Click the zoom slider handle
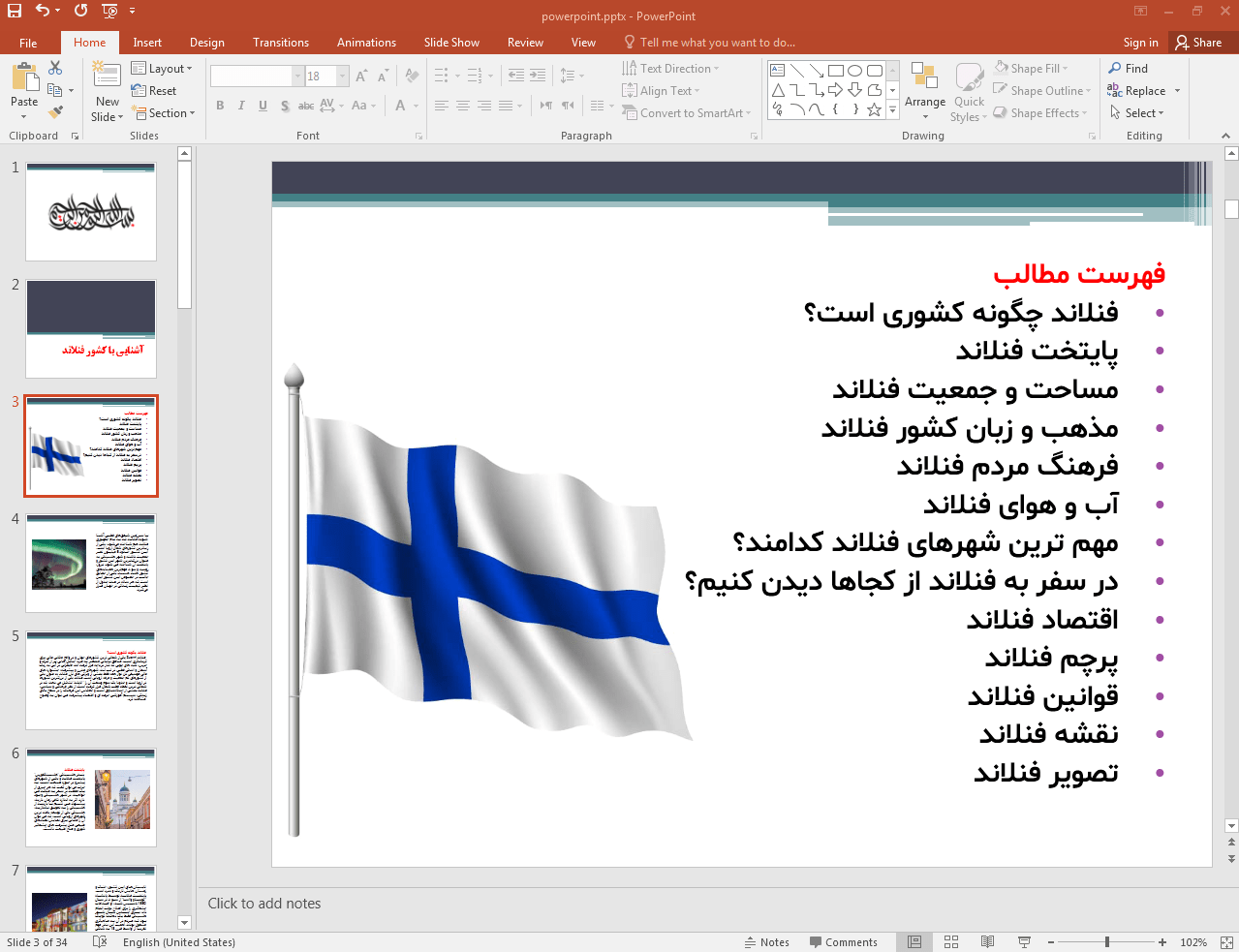This screenshot has height=952, width=1239. 1106,942
